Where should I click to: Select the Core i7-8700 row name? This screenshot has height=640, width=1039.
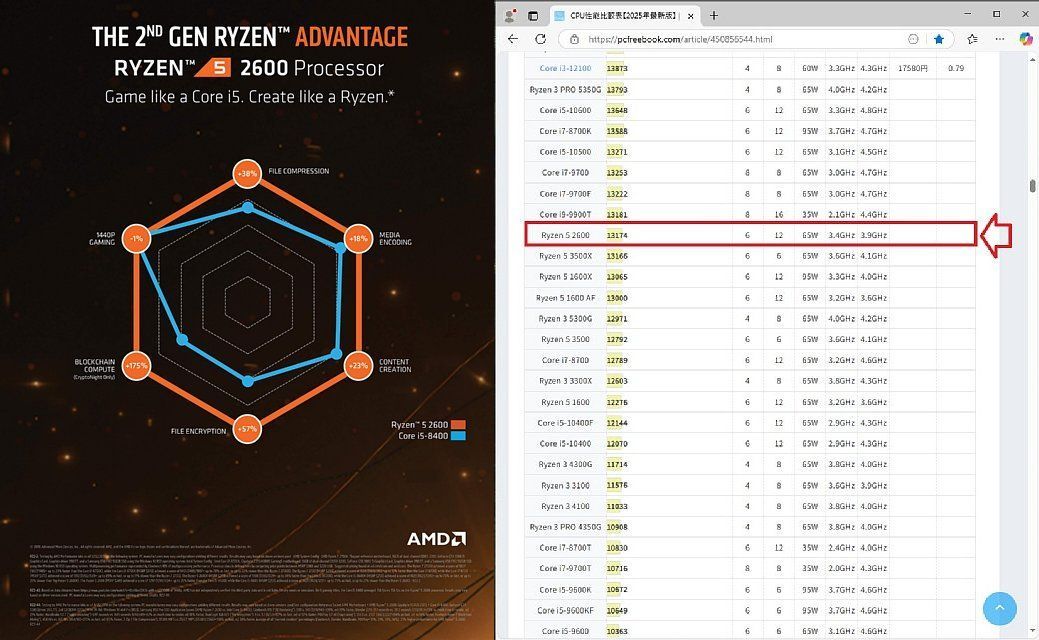[565, 360]
